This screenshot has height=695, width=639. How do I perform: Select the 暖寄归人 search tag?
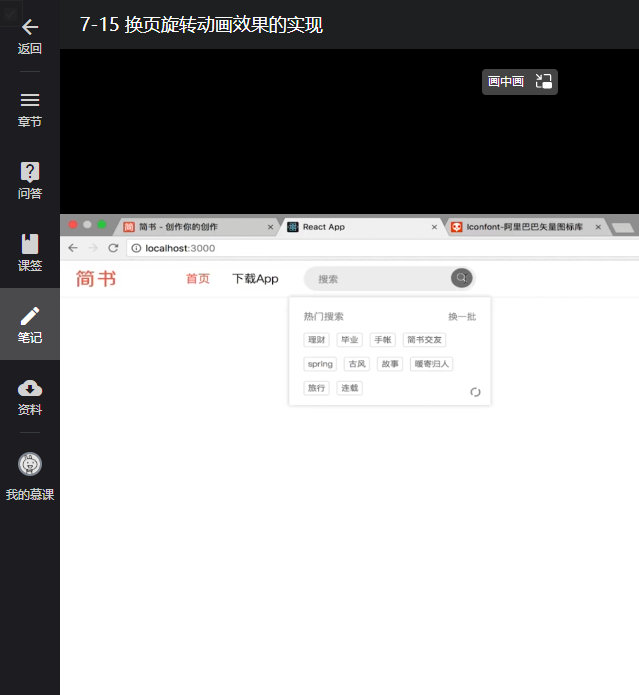[x=432, y=364]
